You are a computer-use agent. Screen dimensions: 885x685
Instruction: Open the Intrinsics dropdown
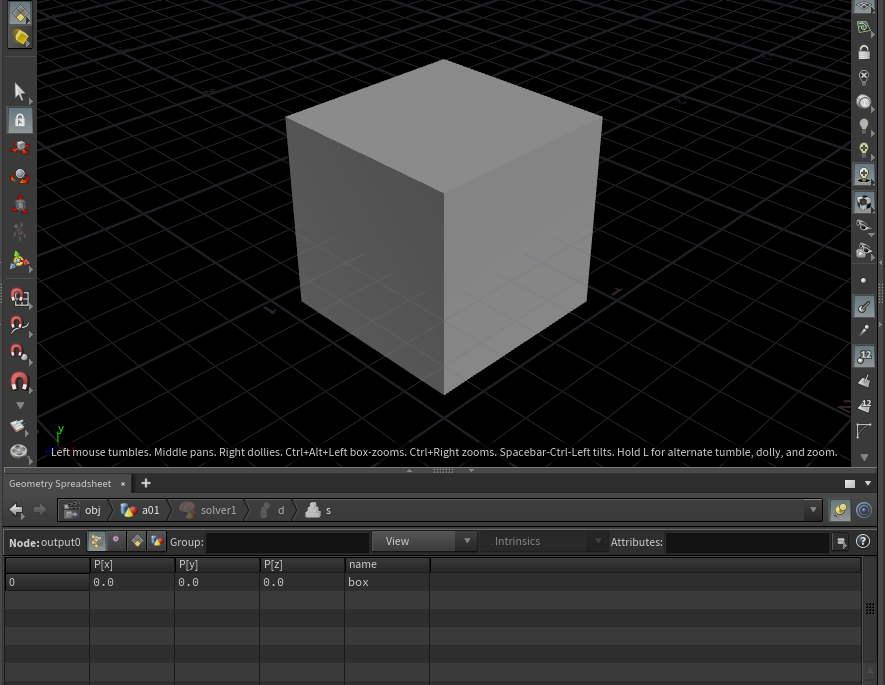point(544,542)
